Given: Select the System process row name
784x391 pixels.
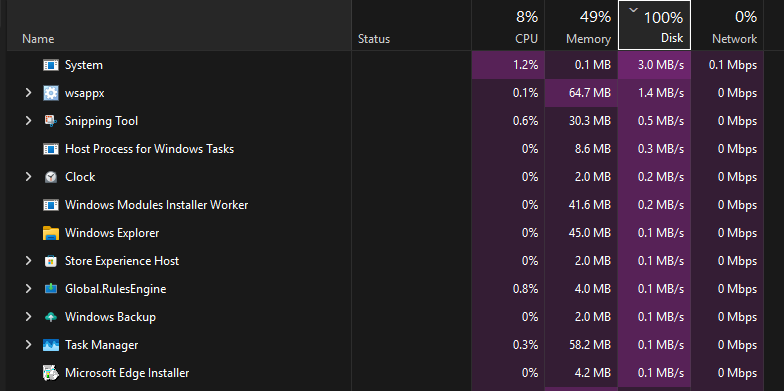Looking at the screenshot, I should [84, 65].
